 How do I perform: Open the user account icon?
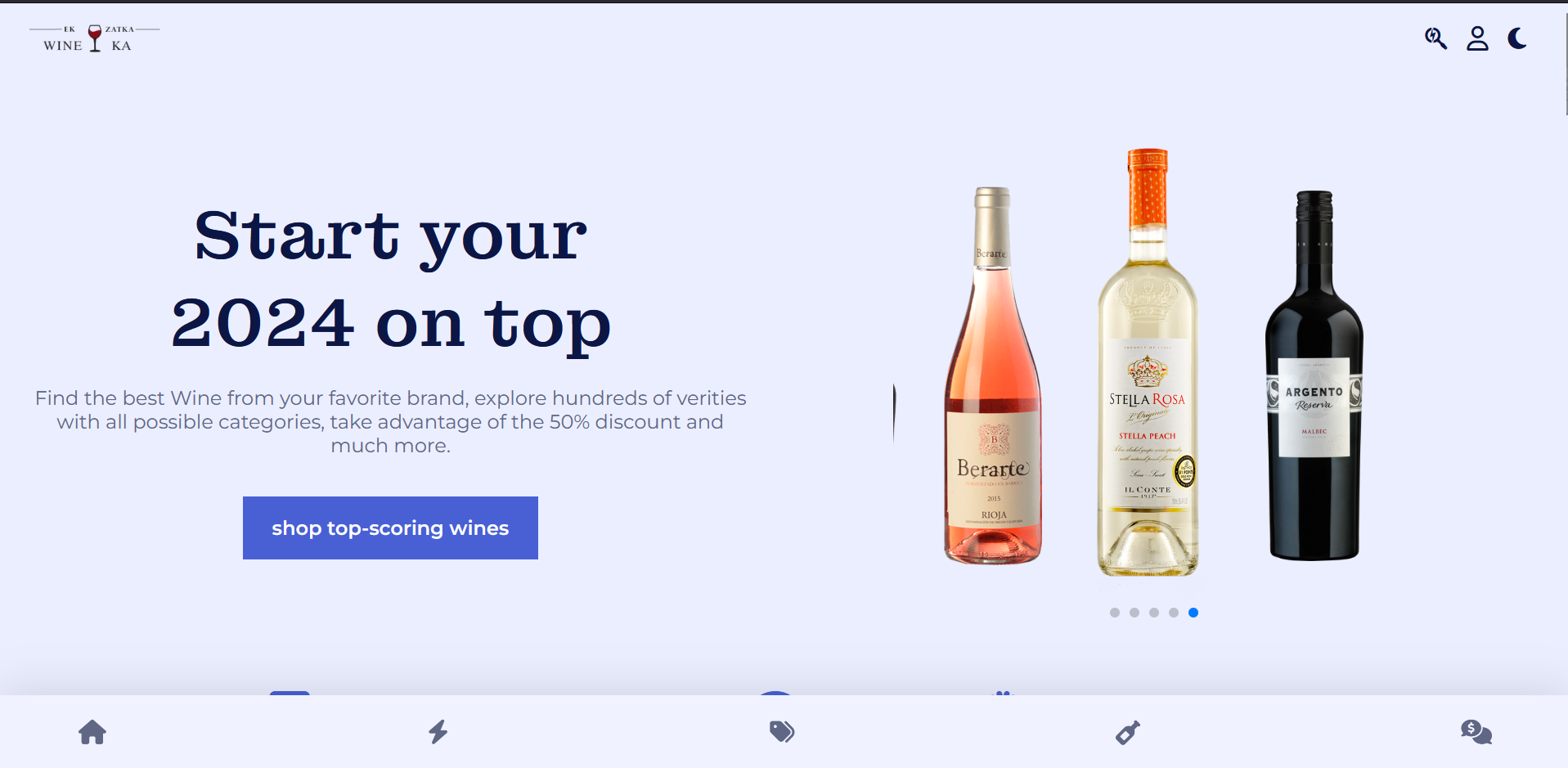click(x=1477, y=38)
